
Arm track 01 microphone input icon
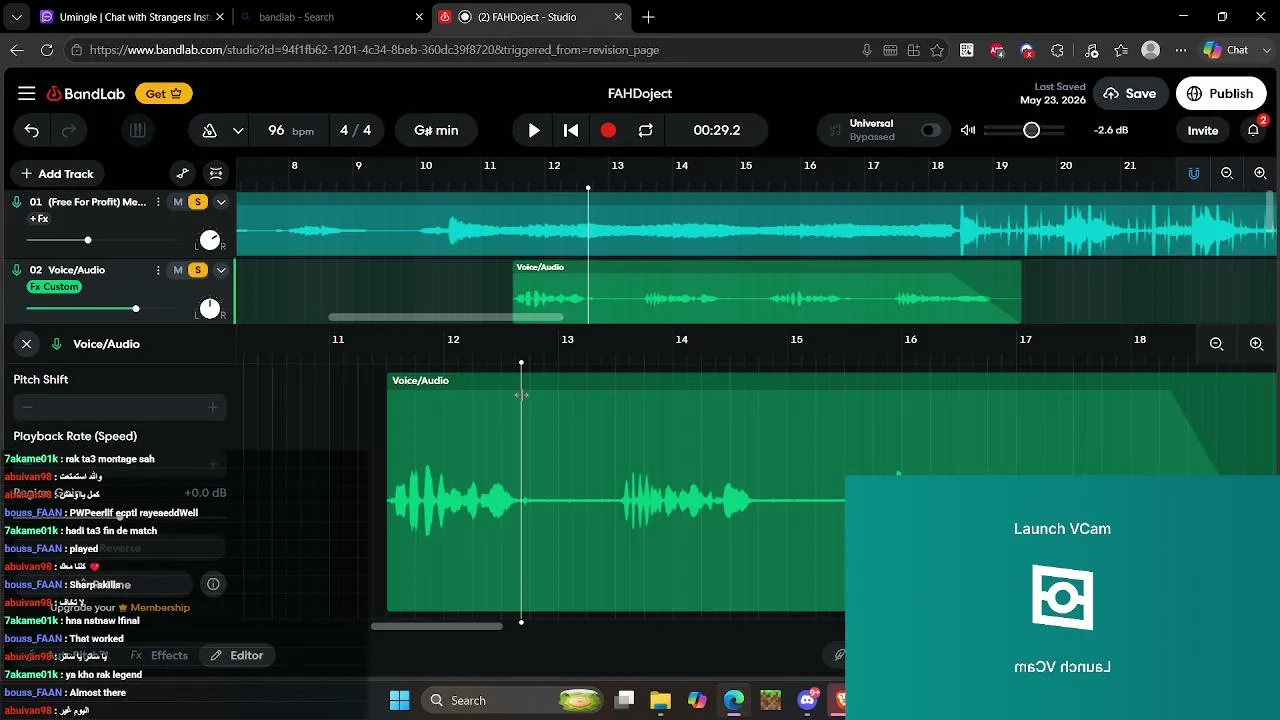pyautogui.click(x=16, y=202)
